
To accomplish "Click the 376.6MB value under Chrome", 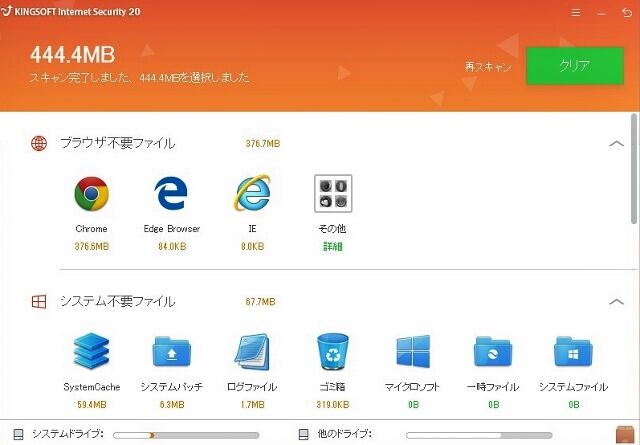I will [x=92, y=247].
